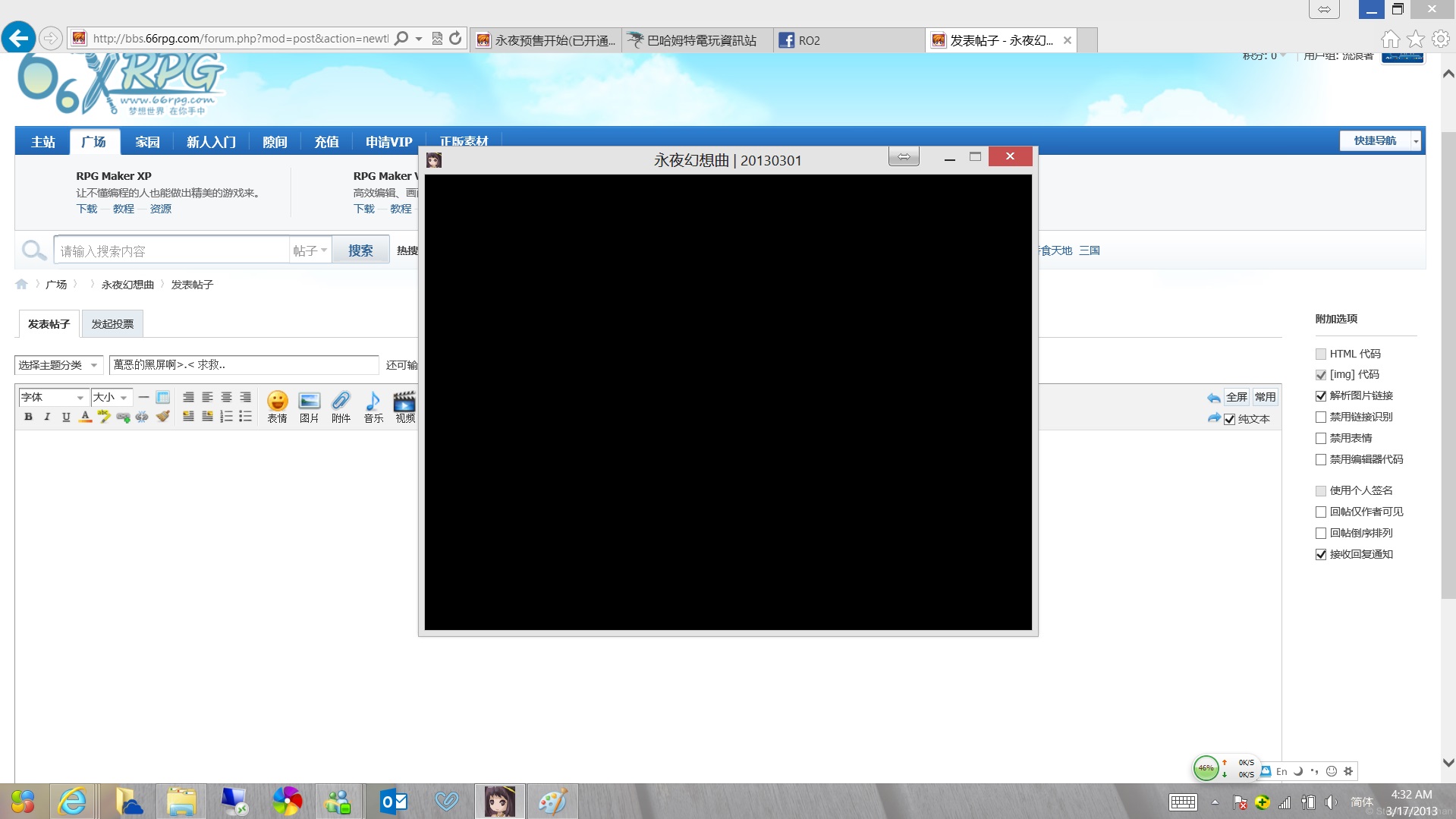
Task: Open the address bar search dropdown arrow
Action: tap(419, 39)
